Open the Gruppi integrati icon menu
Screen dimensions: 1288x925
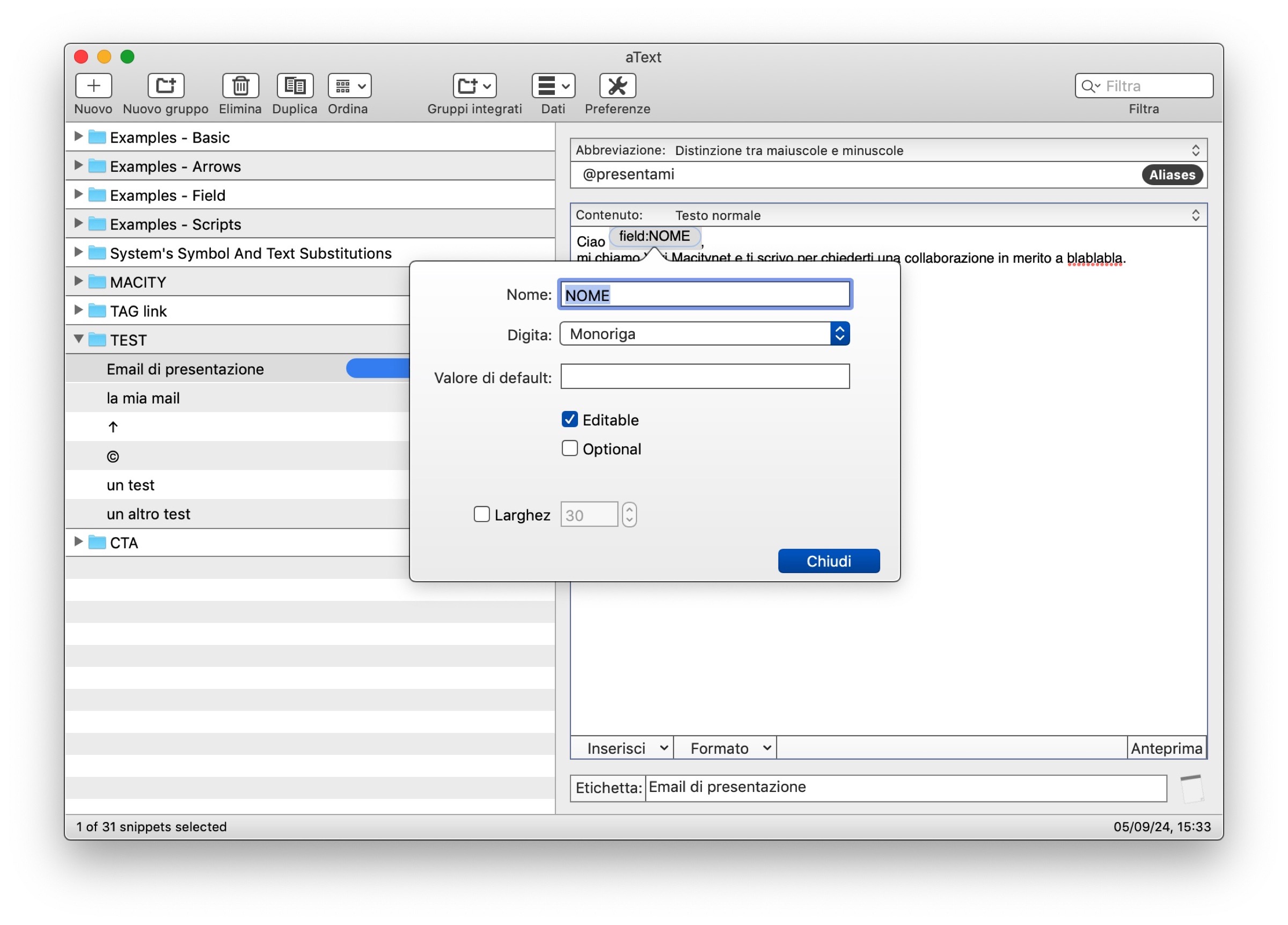[x=474, y=86]
